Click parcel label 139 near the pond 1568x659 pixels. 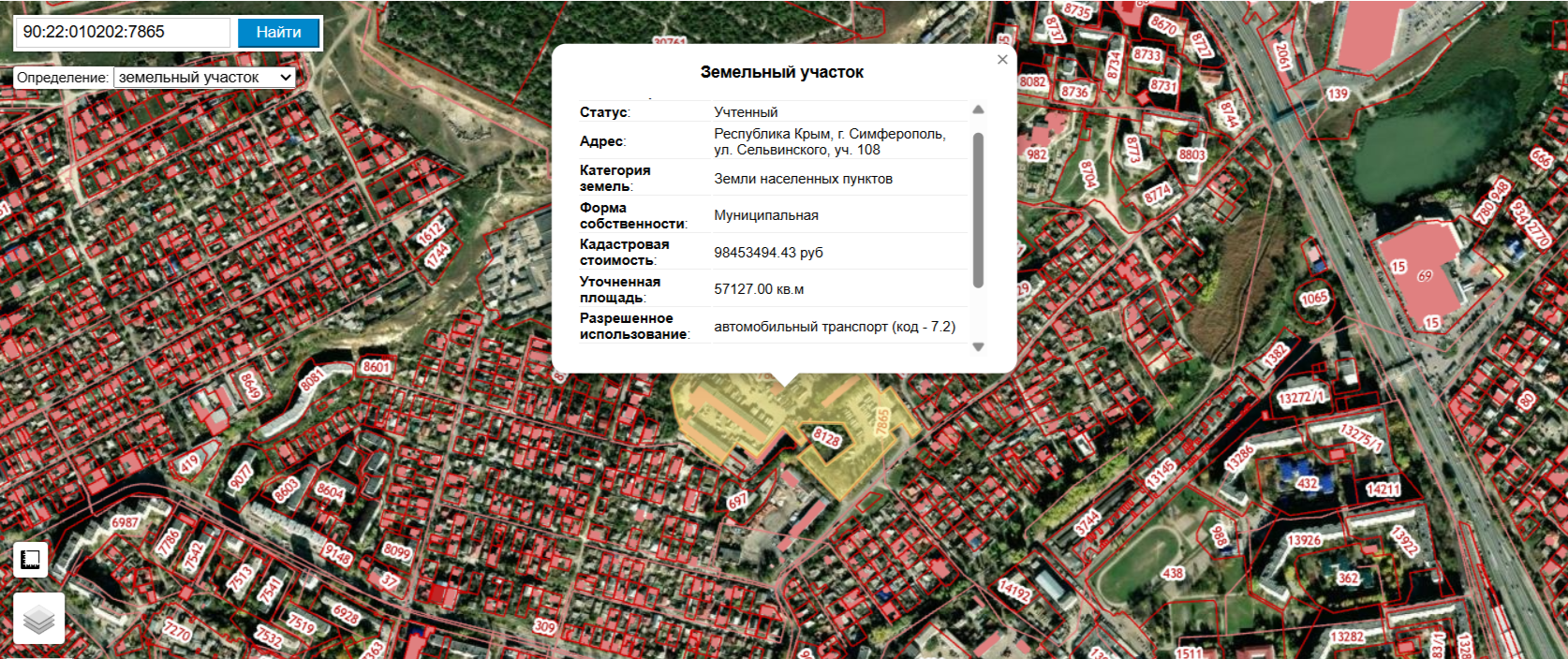1338,94
